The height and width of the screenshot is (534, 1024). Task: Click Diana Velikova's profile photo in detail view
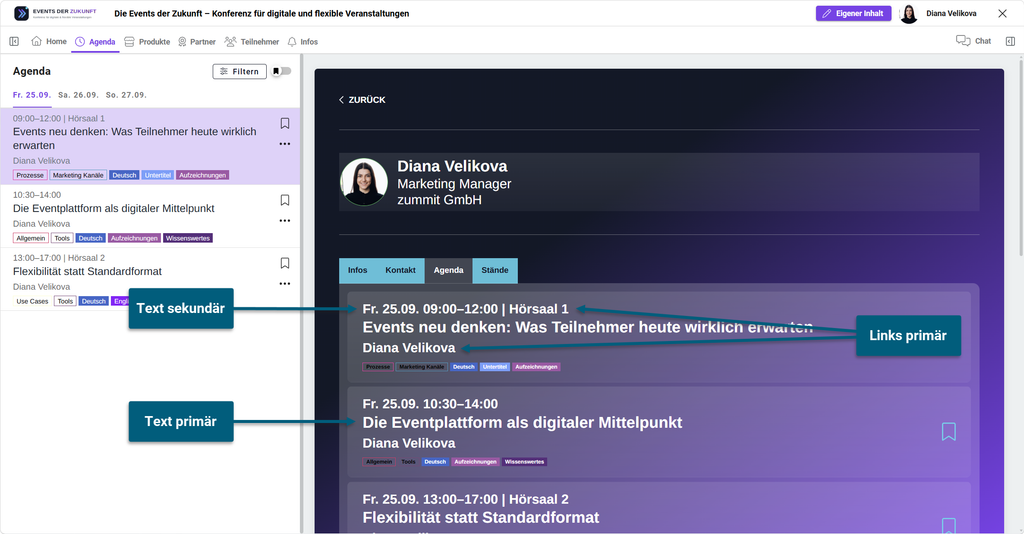[x=364, y=181]
